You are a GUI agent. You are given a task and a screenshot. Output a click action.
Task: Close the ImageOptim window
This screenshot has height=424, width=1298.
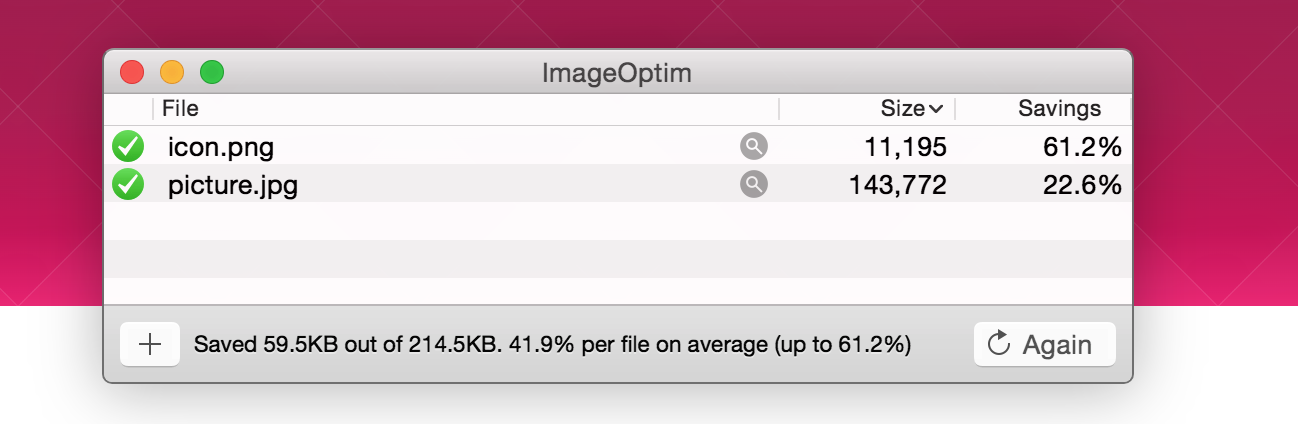[x=132, y=73]
